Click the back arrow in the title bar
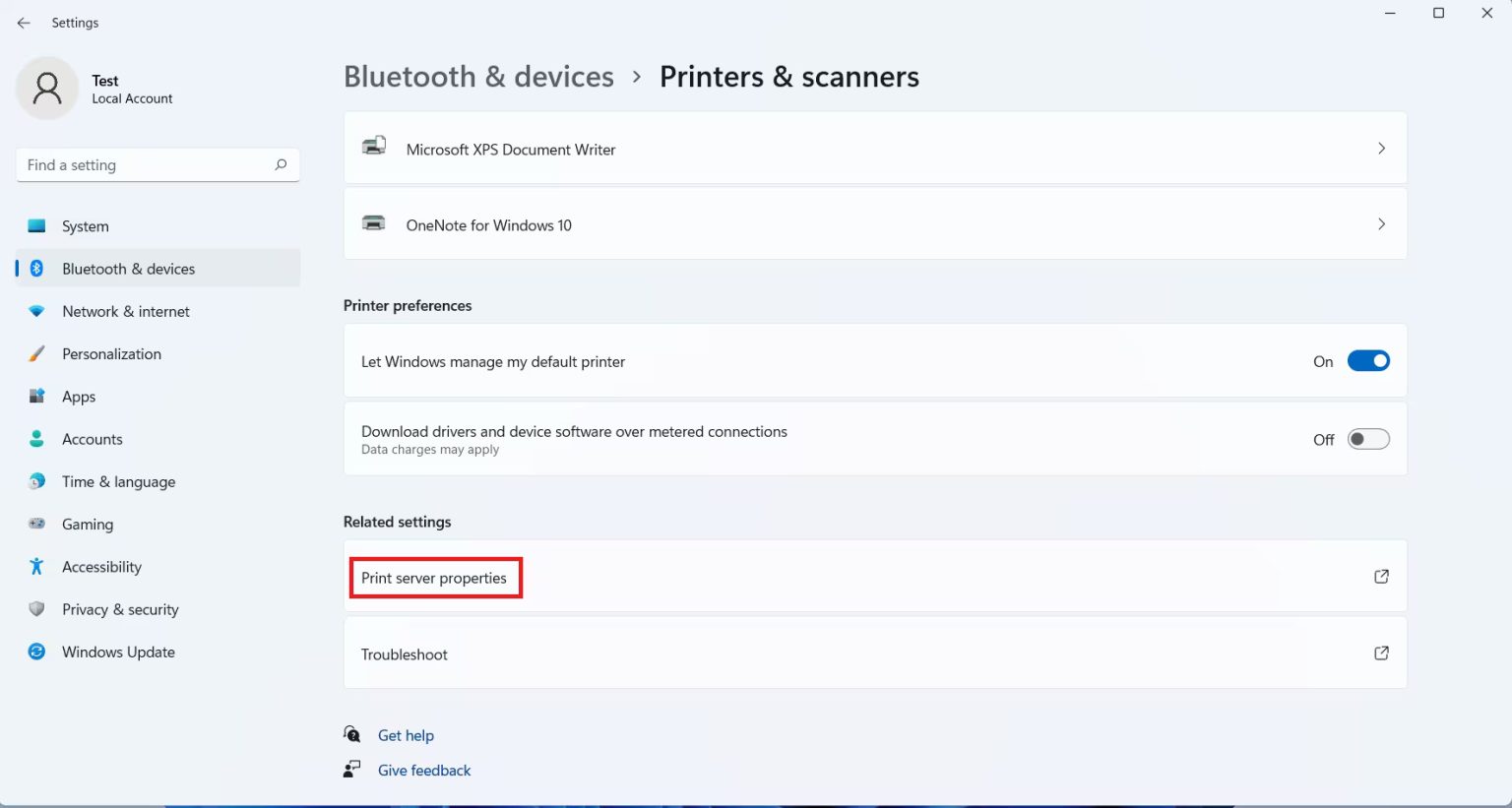The image size is (1512, 808). click(24, 22)
